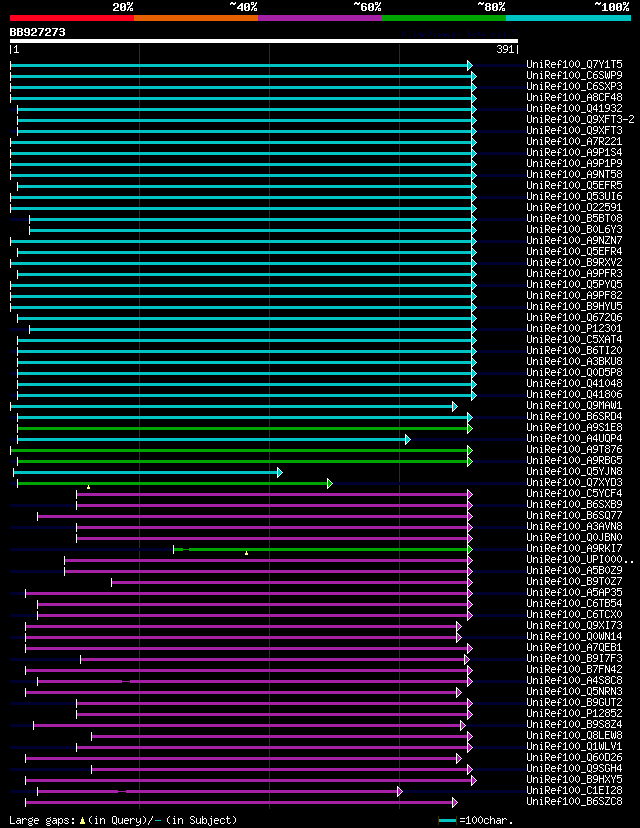Click the green UniRef100_A9RKI7 alignment bar
Screen dimensions: 640x828
323,550
